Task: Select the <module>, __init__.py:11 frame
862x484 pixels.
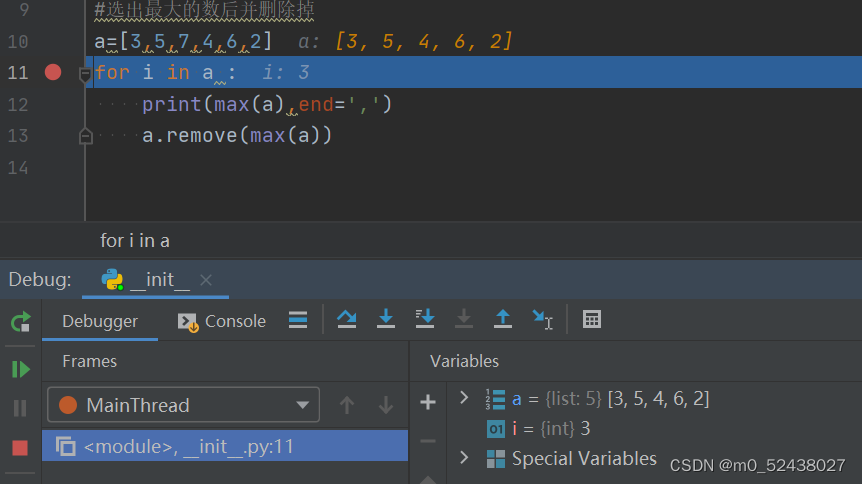Action: (225, 446)
